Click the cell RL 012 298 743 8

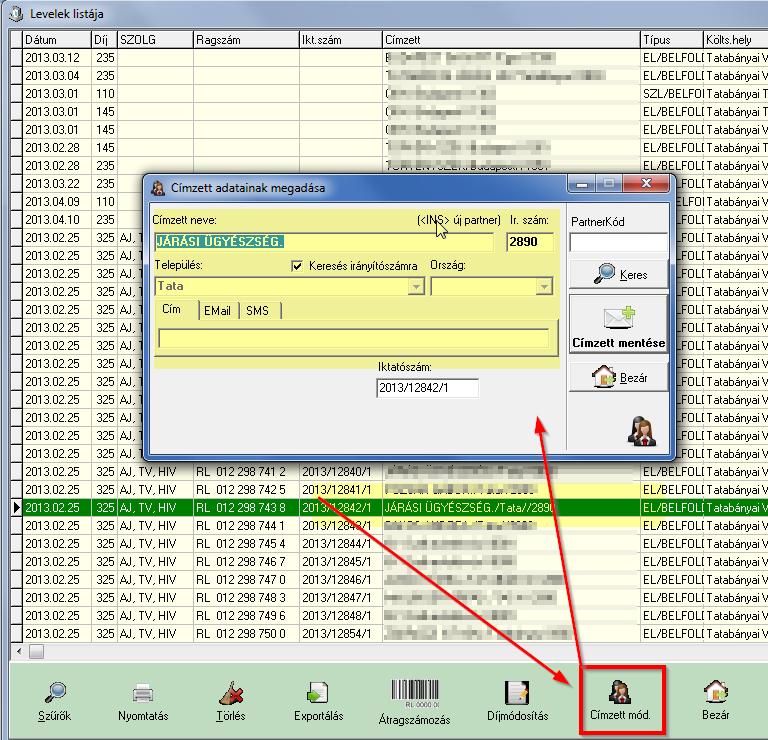pos(246,508)
